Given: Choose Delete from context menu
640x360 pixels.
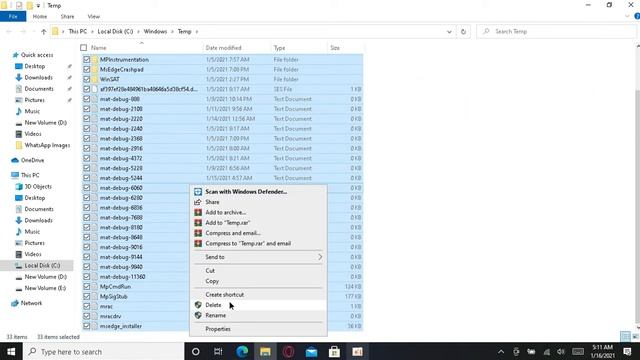Looking at the screenshot, I should [x=258, y=305].
